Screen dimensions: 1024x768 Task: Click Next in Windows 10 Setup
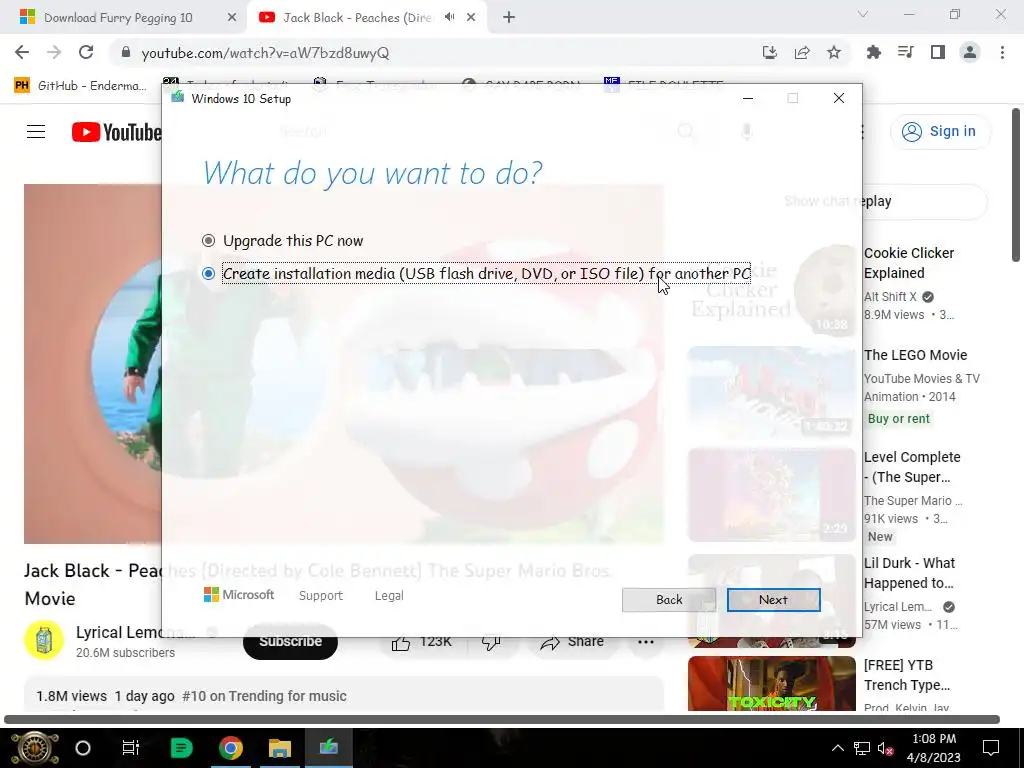pyautogui.click(x=773, y=600)
